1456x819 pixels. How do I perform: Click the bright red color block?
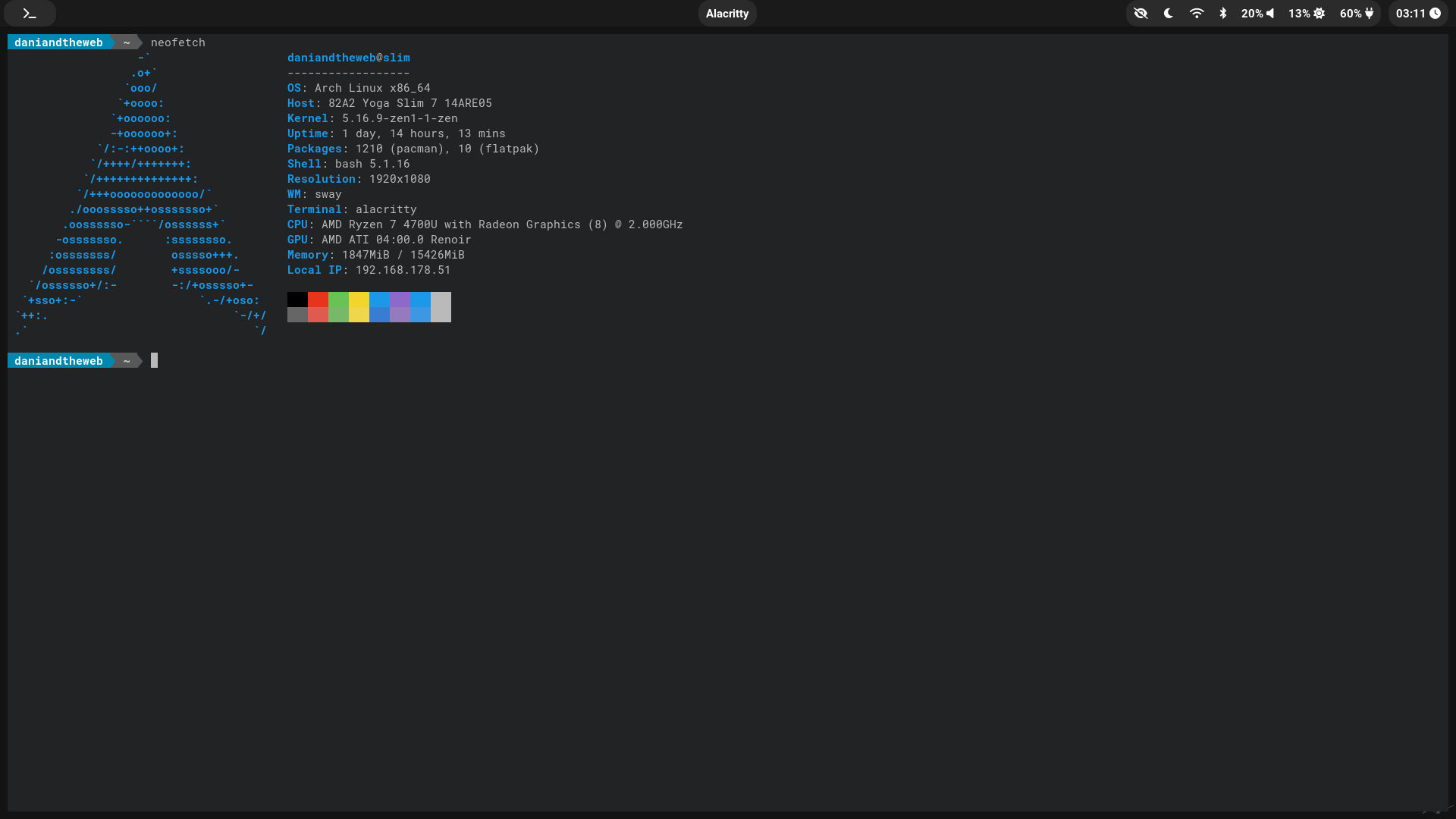pos(318,300)
